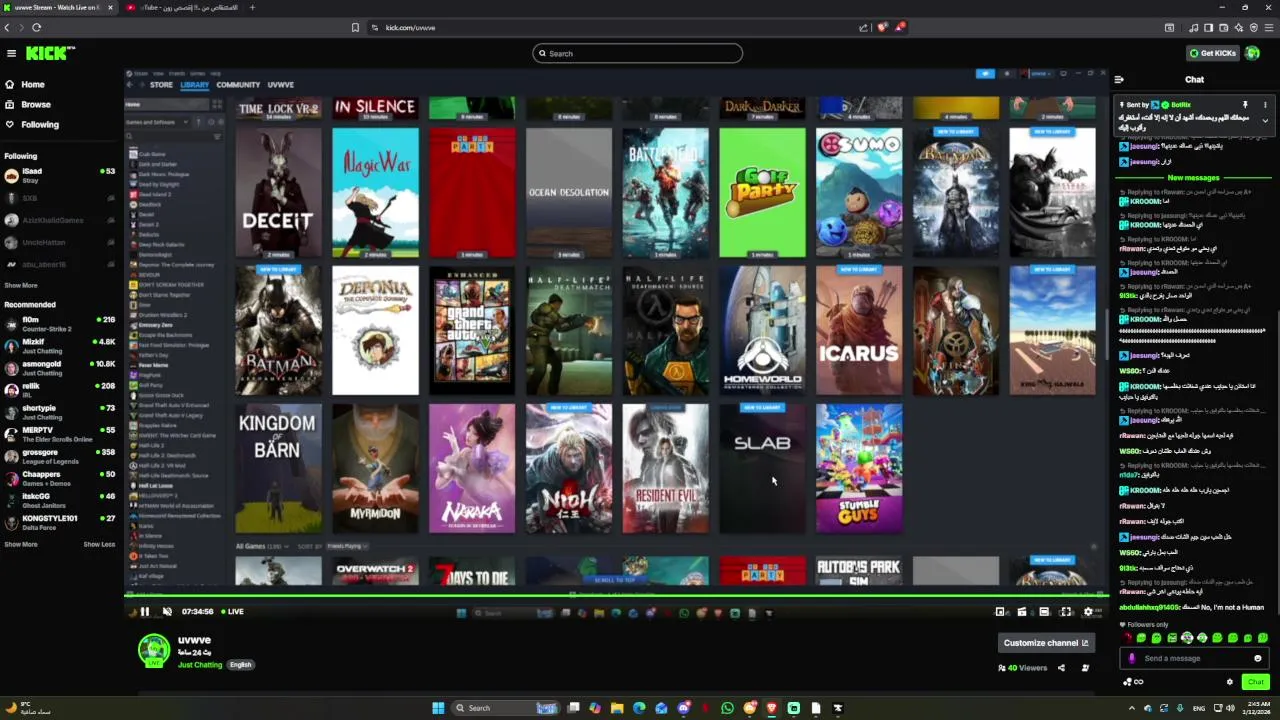This screenshot has width=1280, height=720.
Task: Click the Just Chatting category link
Action: coord(200,665)
